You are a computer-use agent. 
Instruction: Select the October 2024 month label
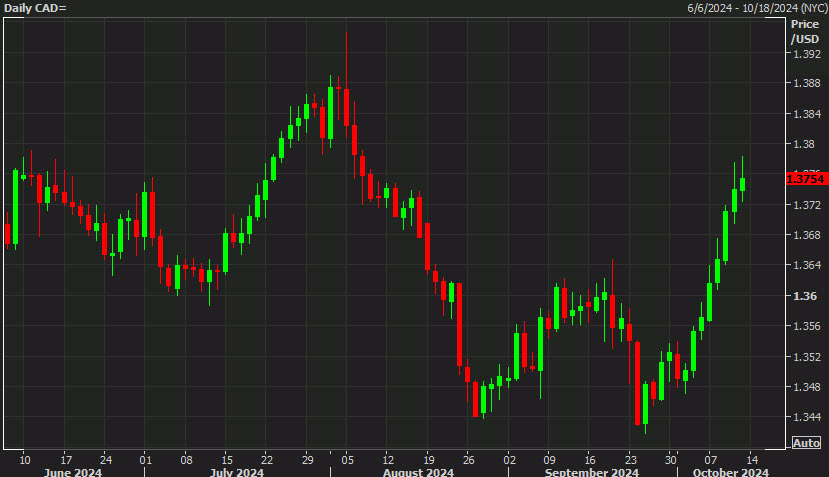pos(731,472)
